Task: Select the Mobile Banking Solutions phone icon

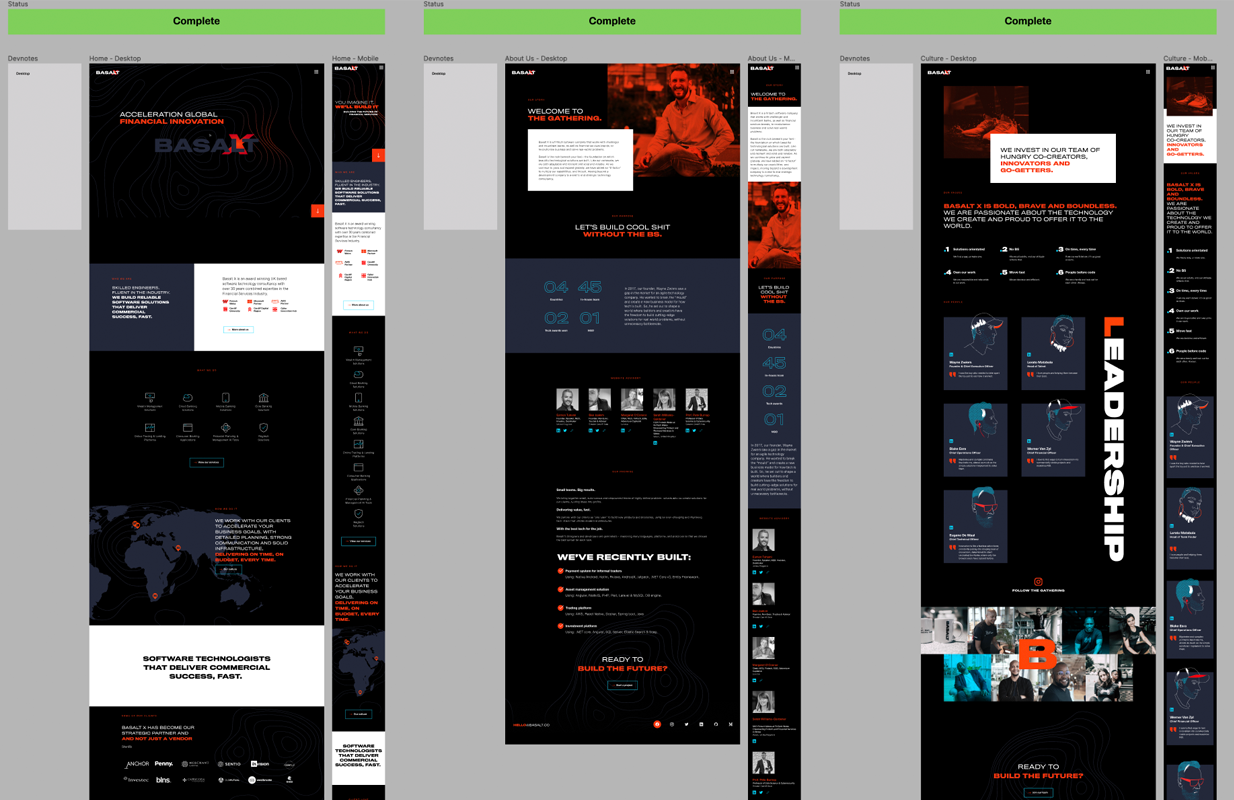Action: pos(226,397)
